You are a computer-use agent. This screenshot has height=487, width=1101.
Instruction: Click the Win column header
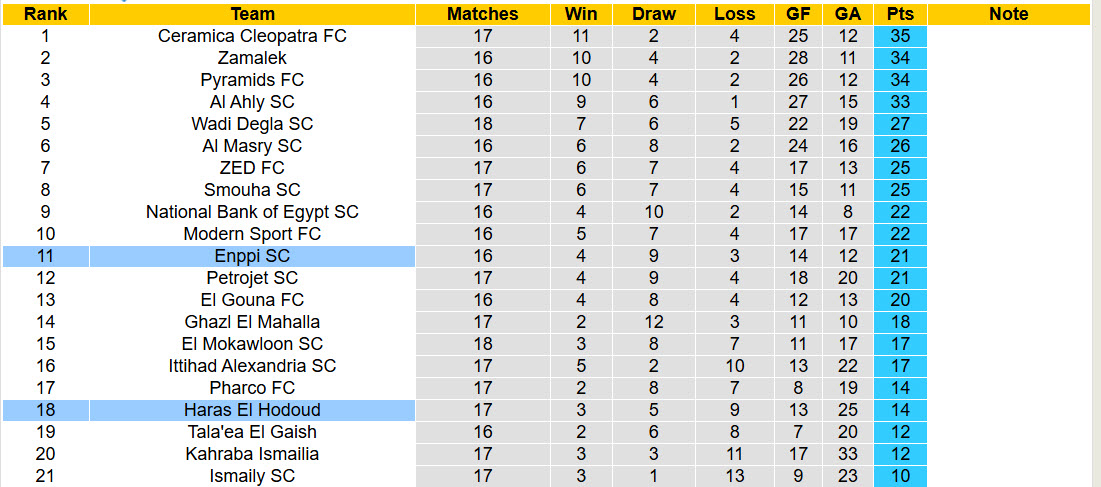click(x=581, y=14)
